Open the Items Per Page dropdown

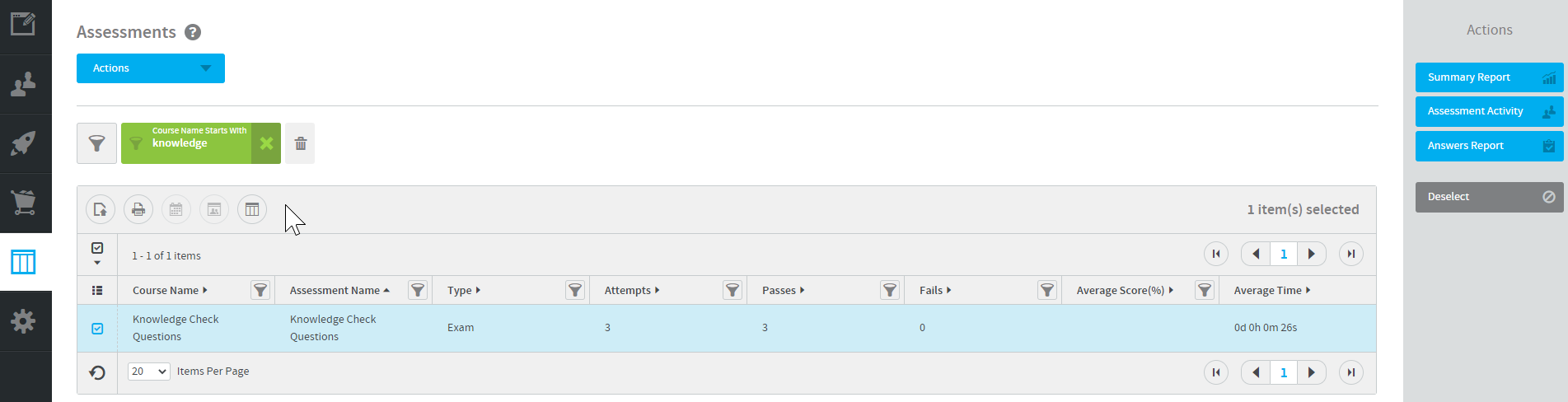149,372
